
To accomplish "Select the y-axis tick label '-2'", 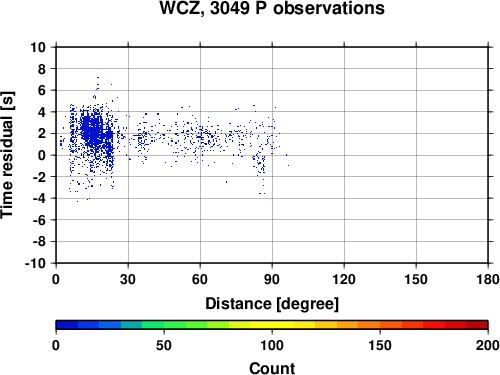I will 39,177.
